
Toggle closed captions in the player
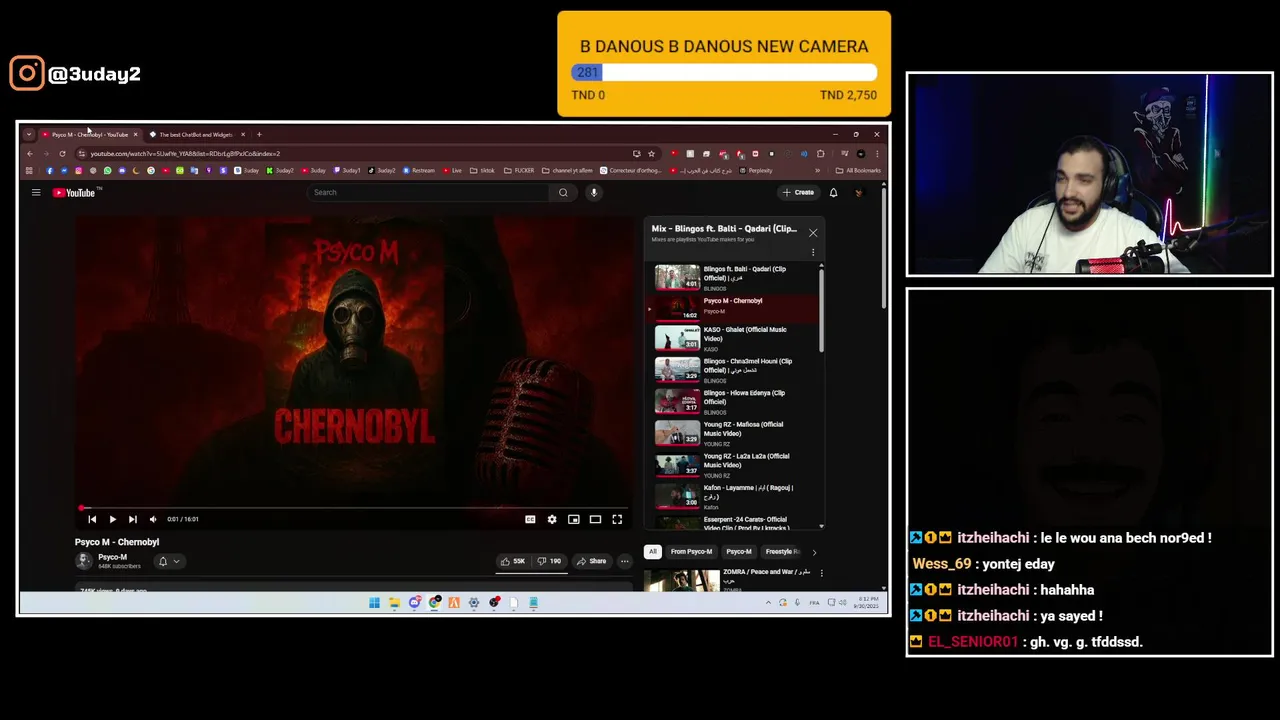530,519
